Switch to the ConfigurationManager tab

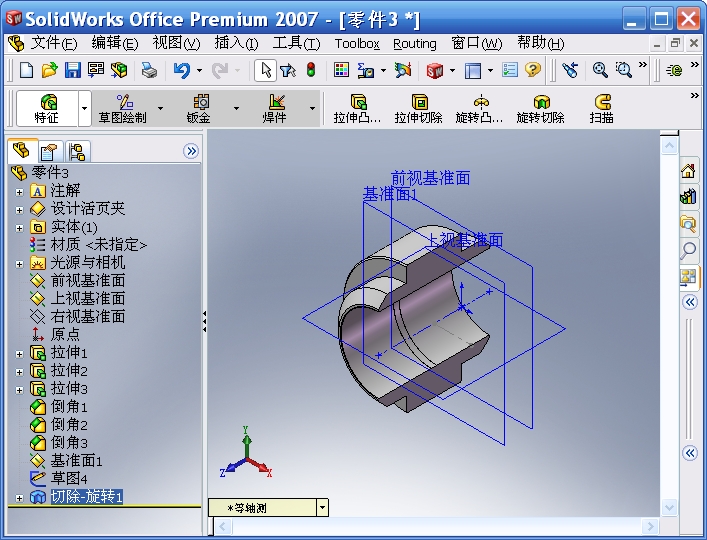click(77, 151)
